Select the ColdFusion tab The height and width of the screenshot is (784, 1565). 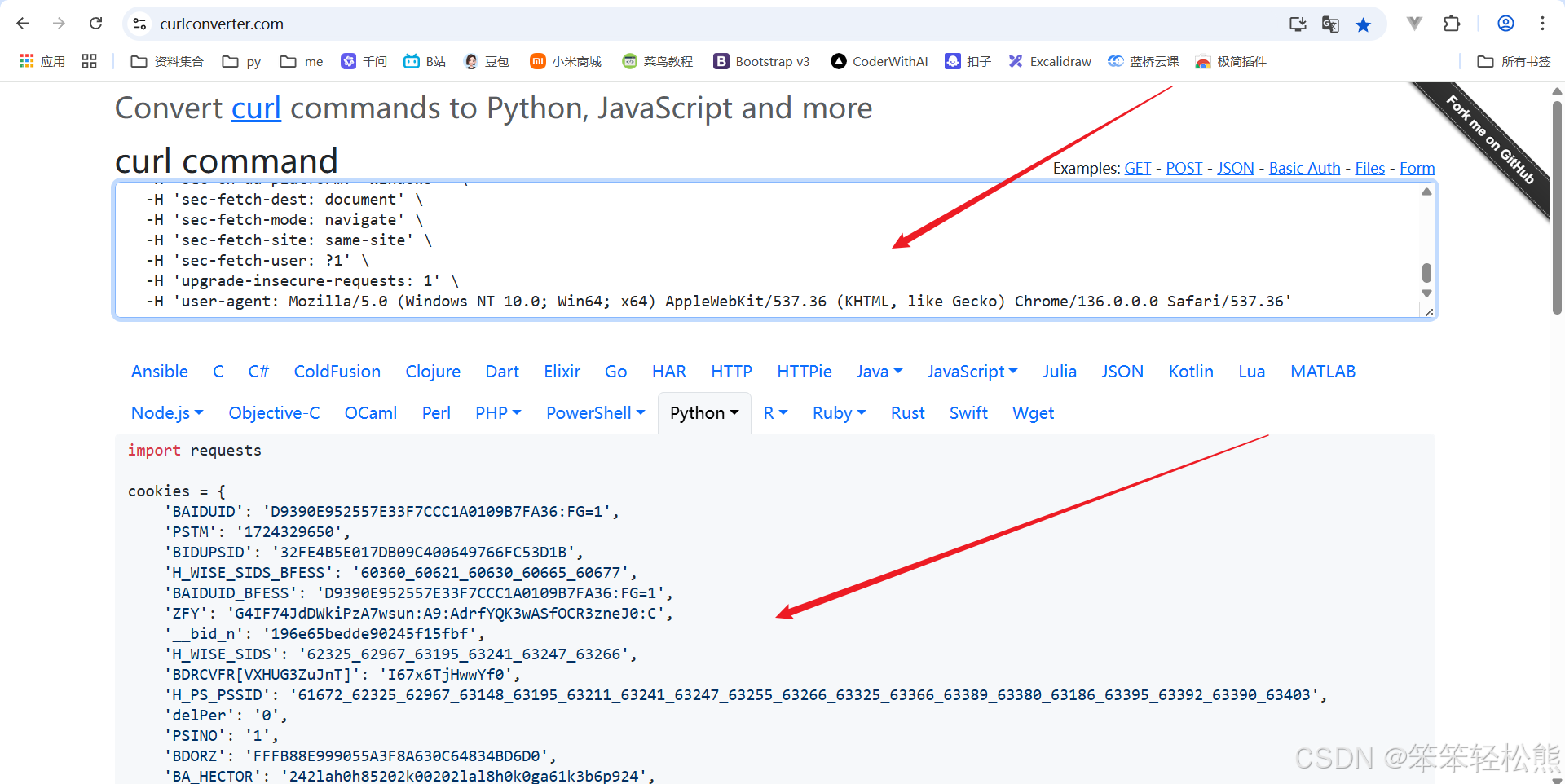pos(337,372)
